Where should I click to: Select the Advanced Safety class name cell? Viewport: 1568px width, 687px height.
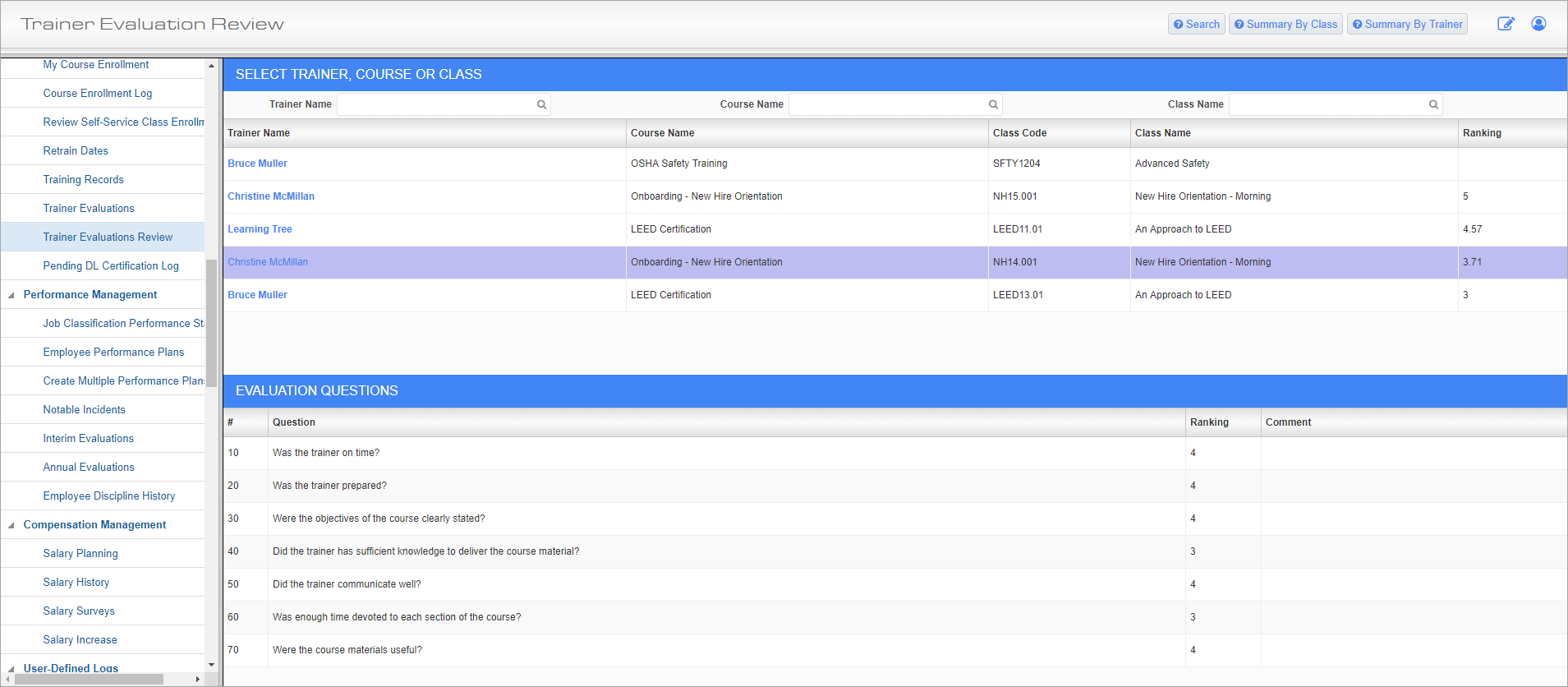pyautogui.click(x=1294, y=164)
